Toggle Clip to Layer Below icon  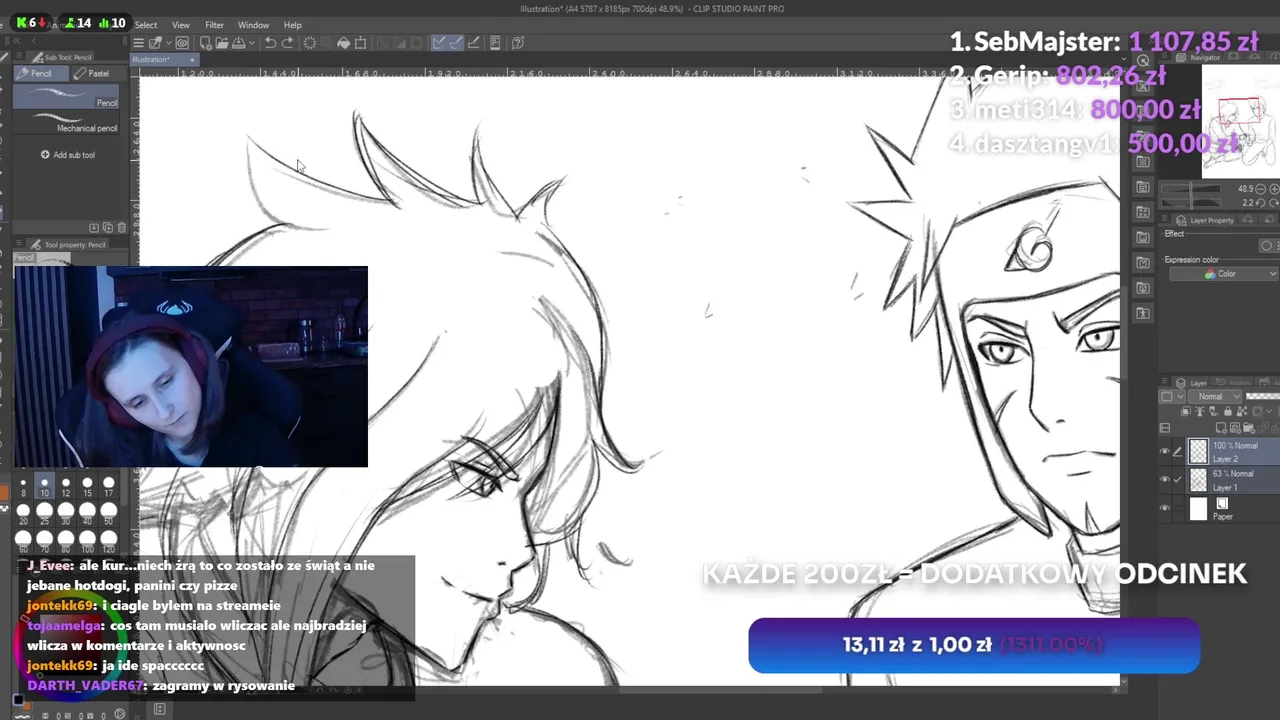coord(1186,411)
